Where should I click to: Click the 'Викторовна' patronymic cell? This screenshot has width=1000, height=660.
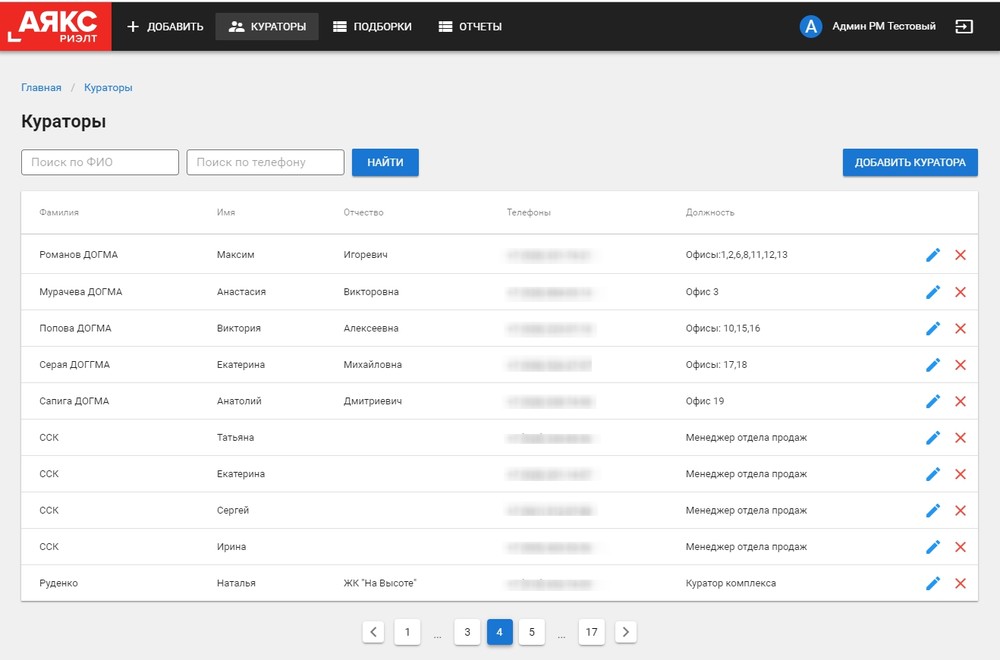click(371, 292)
